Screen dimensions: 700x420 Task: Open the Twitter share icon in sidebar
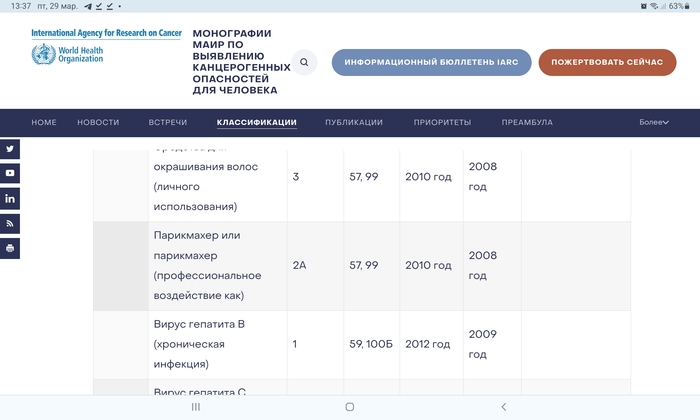pos(10,149)
